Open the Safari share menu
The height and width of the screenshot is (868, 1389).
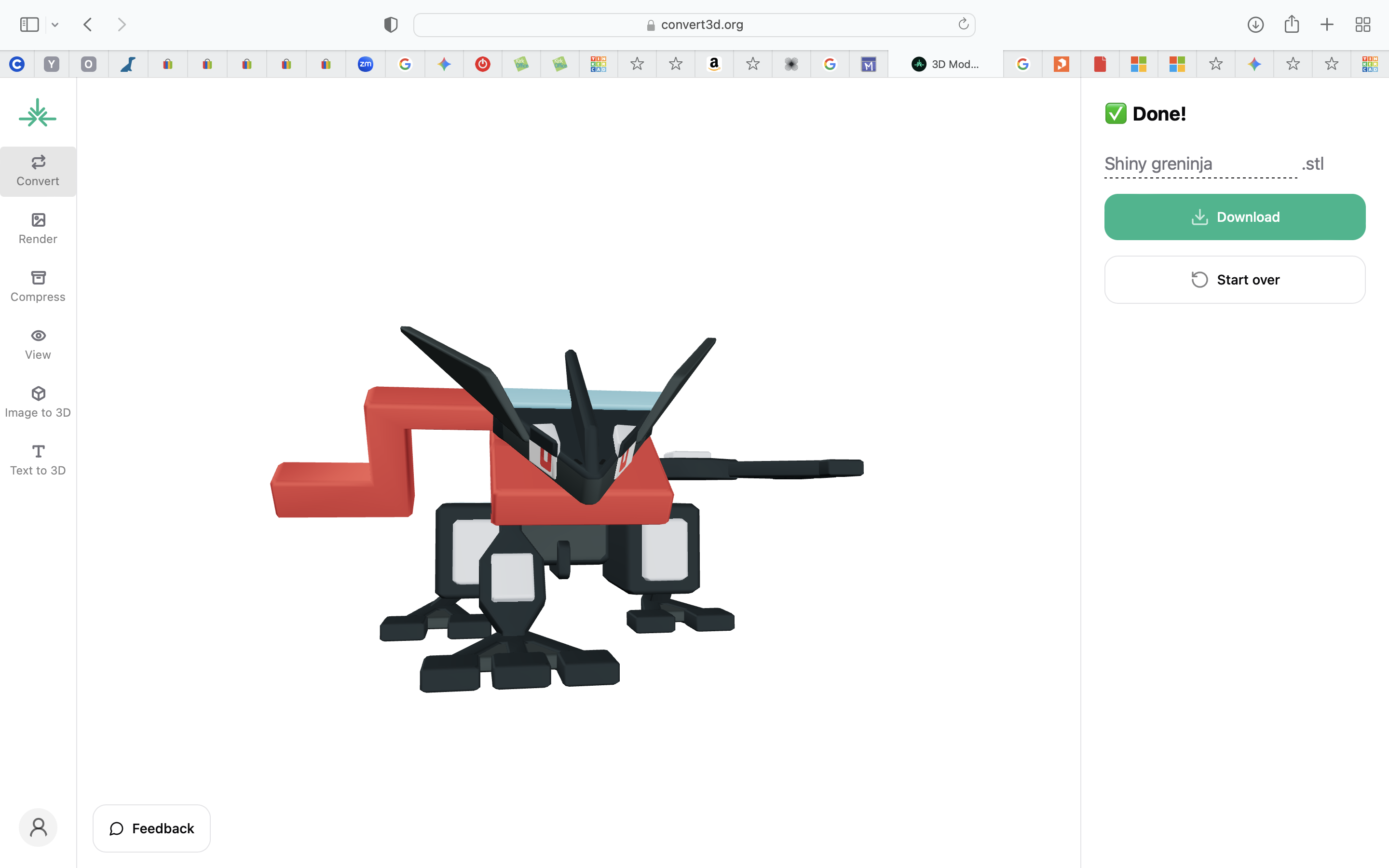tap(1292, 24)
